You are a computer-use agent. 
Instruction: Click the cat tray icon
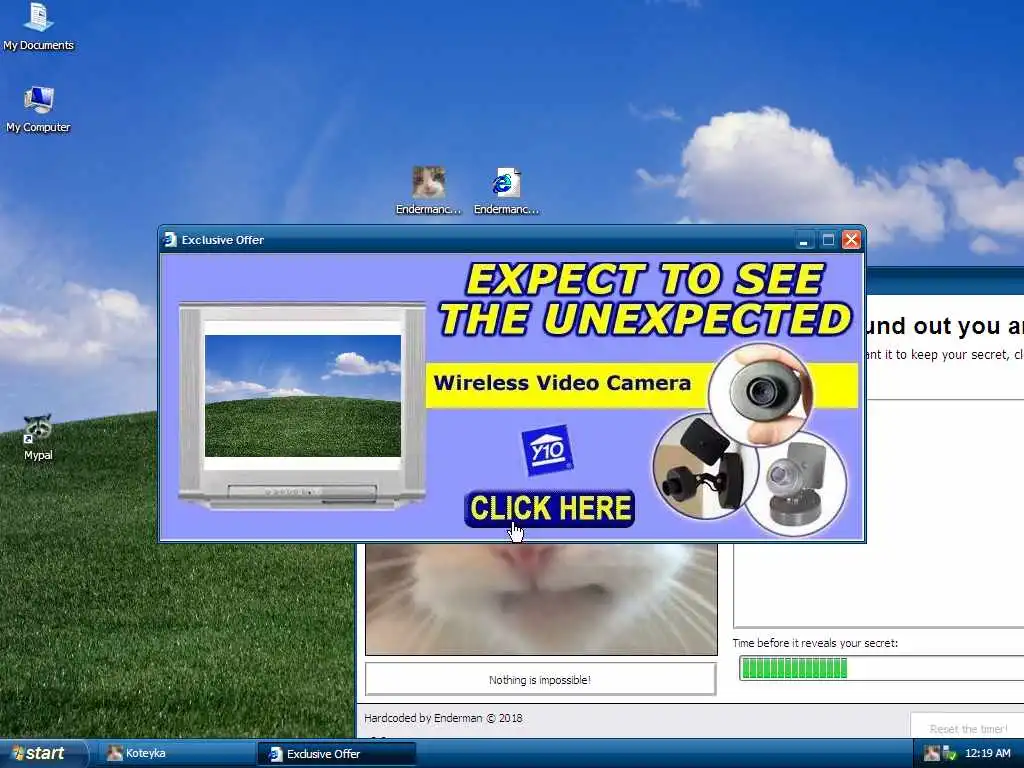coord(932,754)
